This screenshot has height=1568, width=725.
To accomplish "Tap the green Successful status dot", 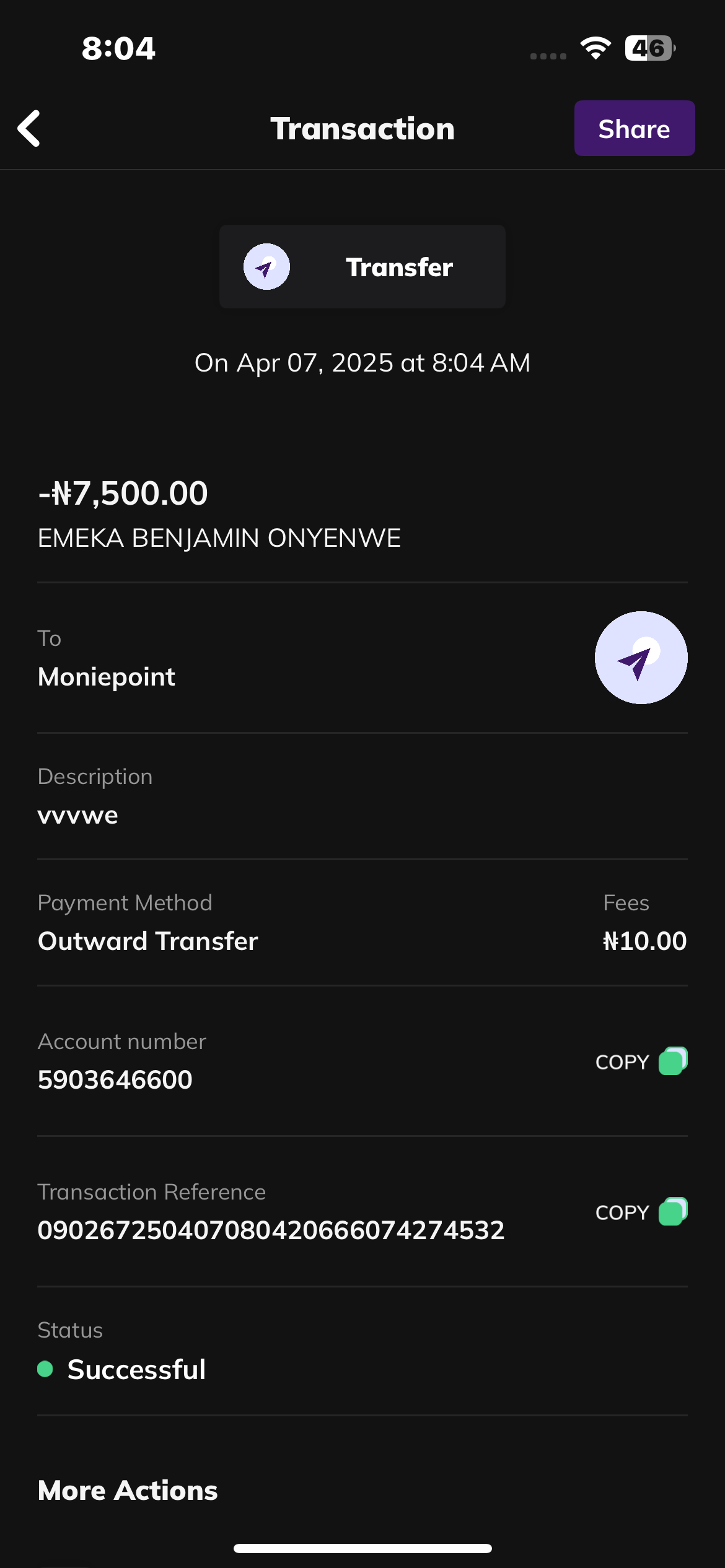I will point(45,1369).
